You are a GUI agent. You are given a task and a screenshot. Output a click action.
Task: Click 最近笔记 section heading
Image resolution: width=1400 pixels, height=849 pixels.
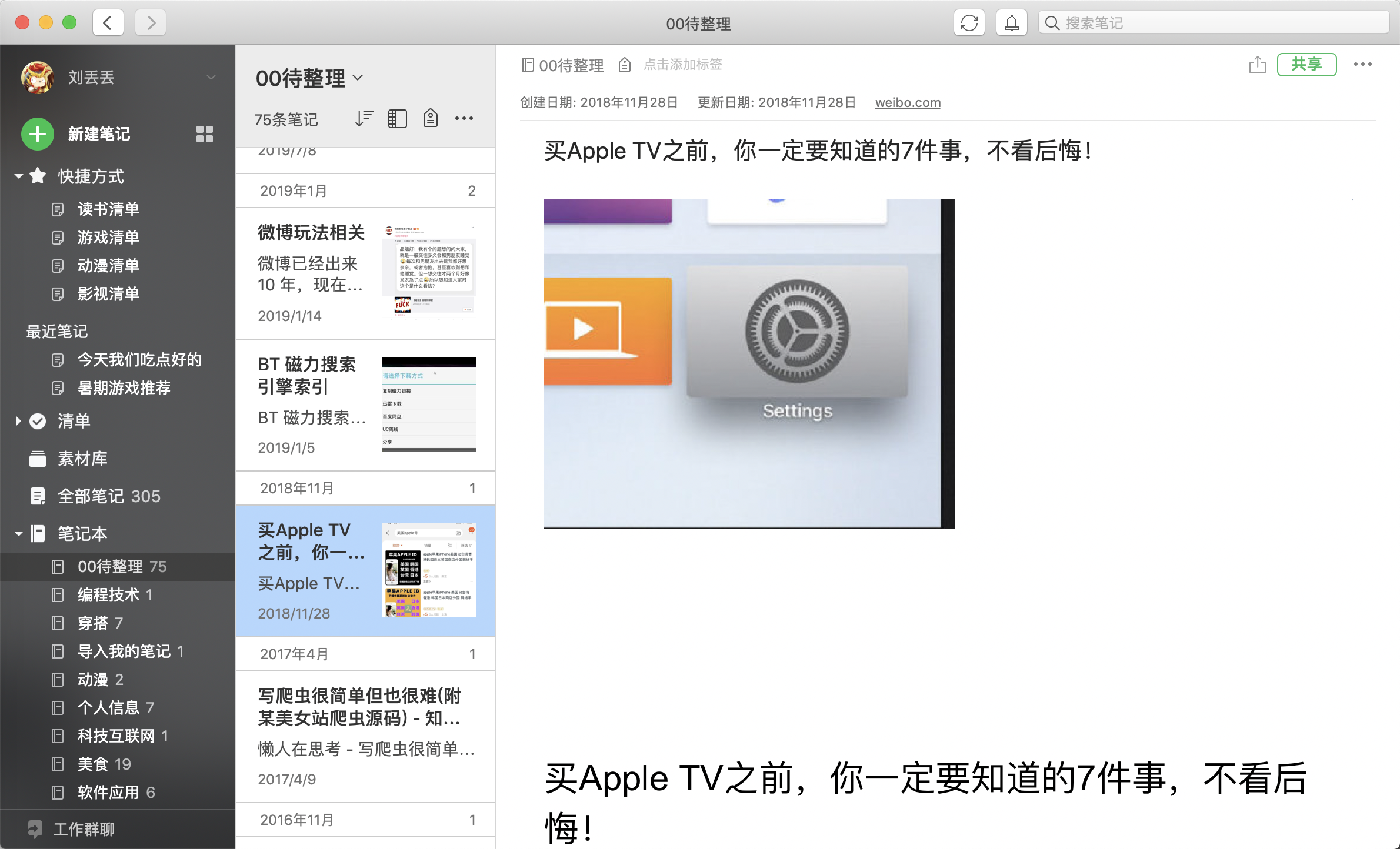point(57,332)
